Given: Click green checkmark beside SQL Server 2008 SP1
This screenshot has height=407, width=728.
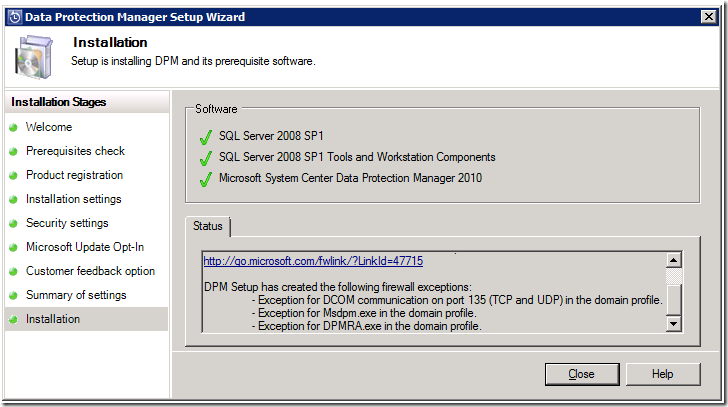Looking at the screenshot, I should (206, 136).
